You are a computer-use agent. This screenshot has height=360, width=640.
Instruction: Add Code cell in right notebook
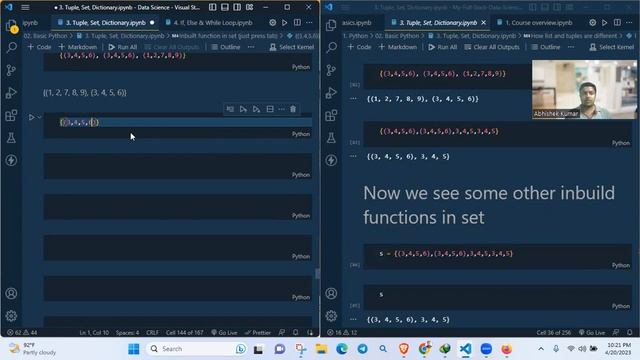pos(359,47)
